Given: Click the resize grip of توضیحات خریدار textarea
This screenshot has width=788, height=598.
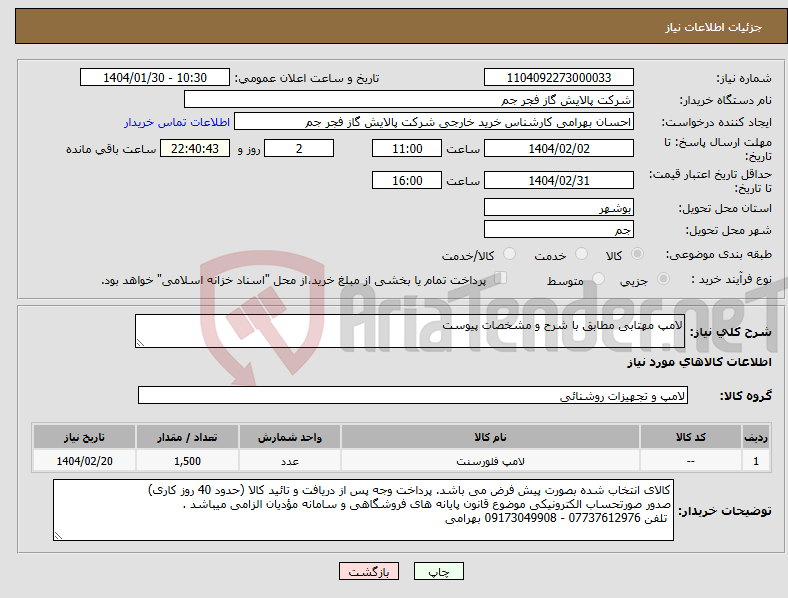Looking at the screenshot, I should (x=58, y=536).
